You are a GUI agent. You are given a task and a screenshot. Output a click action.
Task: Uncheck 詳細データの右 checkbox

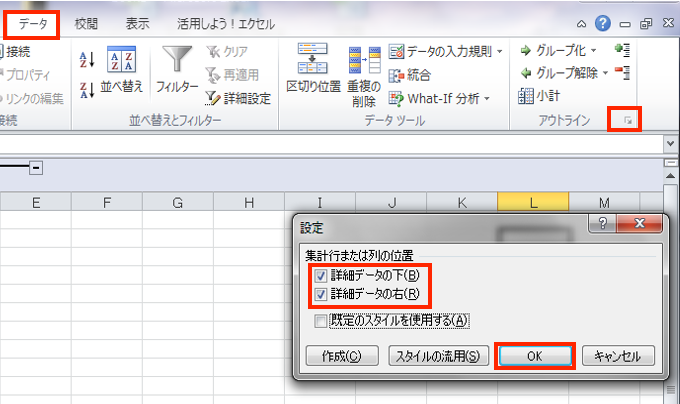click(320, 295)
